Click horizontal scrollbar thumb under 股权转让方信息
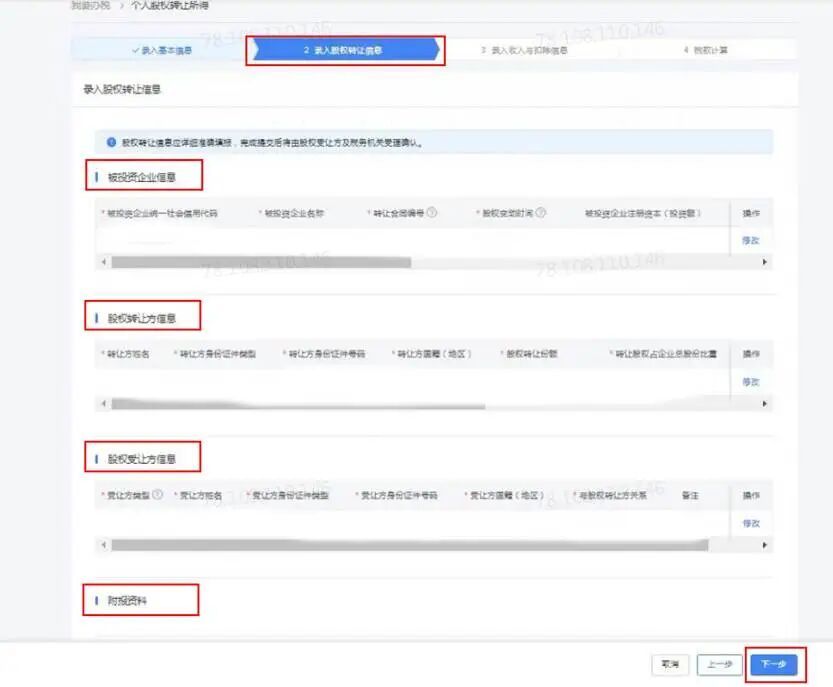Image resolution: width=833 pixels, height=687 pixels. [298, 404]
